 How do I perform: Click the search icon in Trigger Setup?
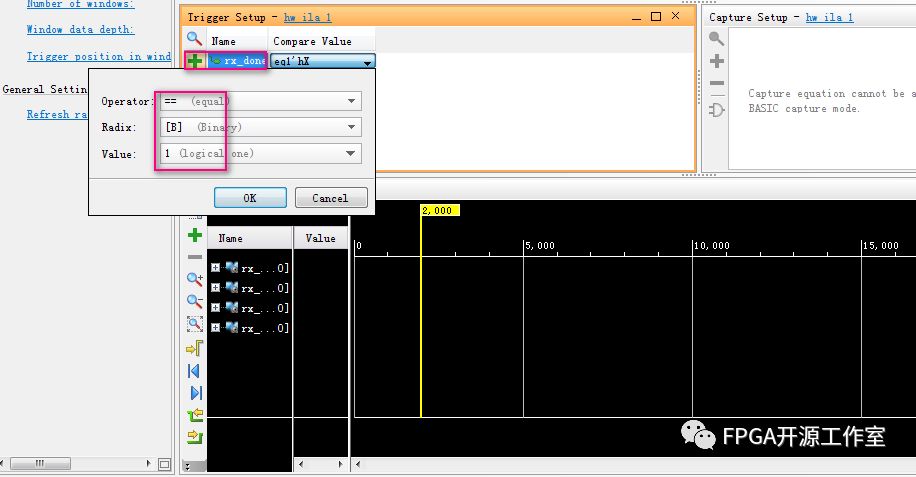[195, 39]
